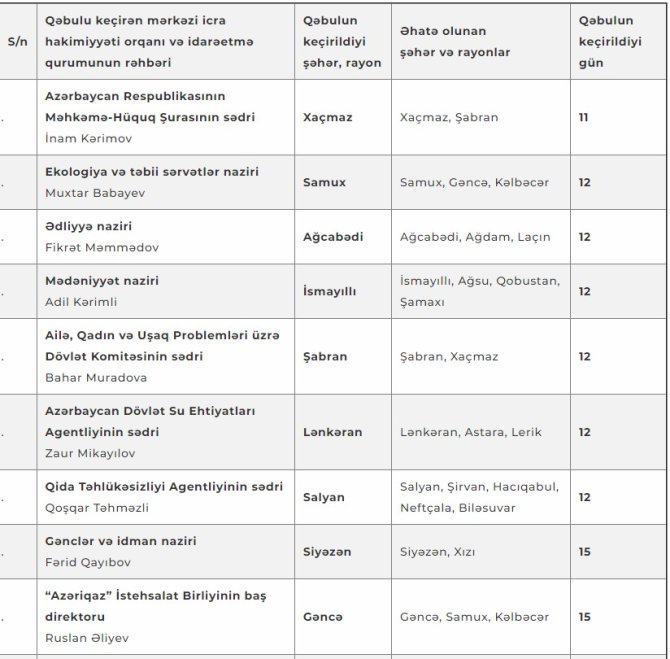The width and height of the screenshot is (670, 659).
Task: Click the 'S/n' column header
Action: [x=18, y=41]
